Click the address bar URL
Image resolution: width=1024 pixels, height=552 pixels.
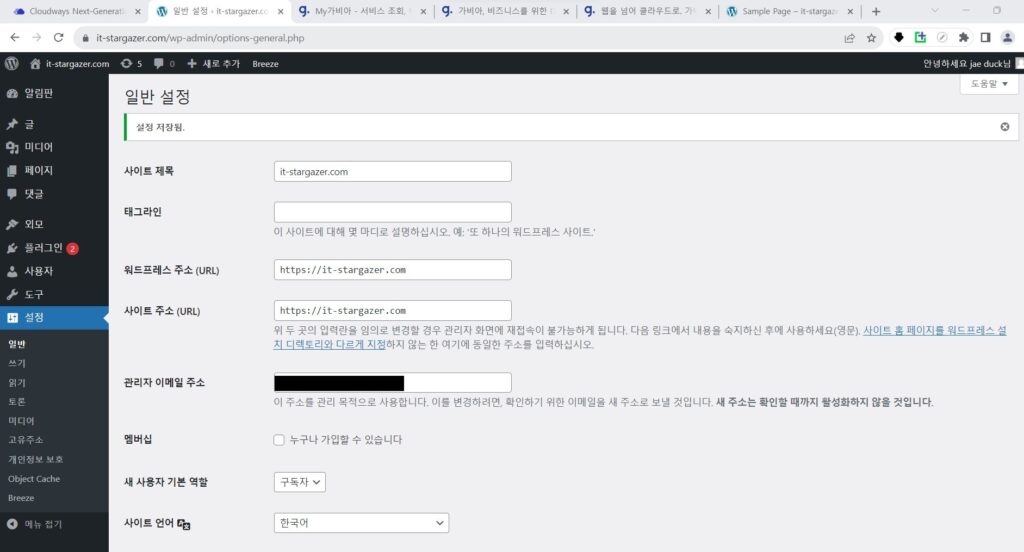pos(200,38)
